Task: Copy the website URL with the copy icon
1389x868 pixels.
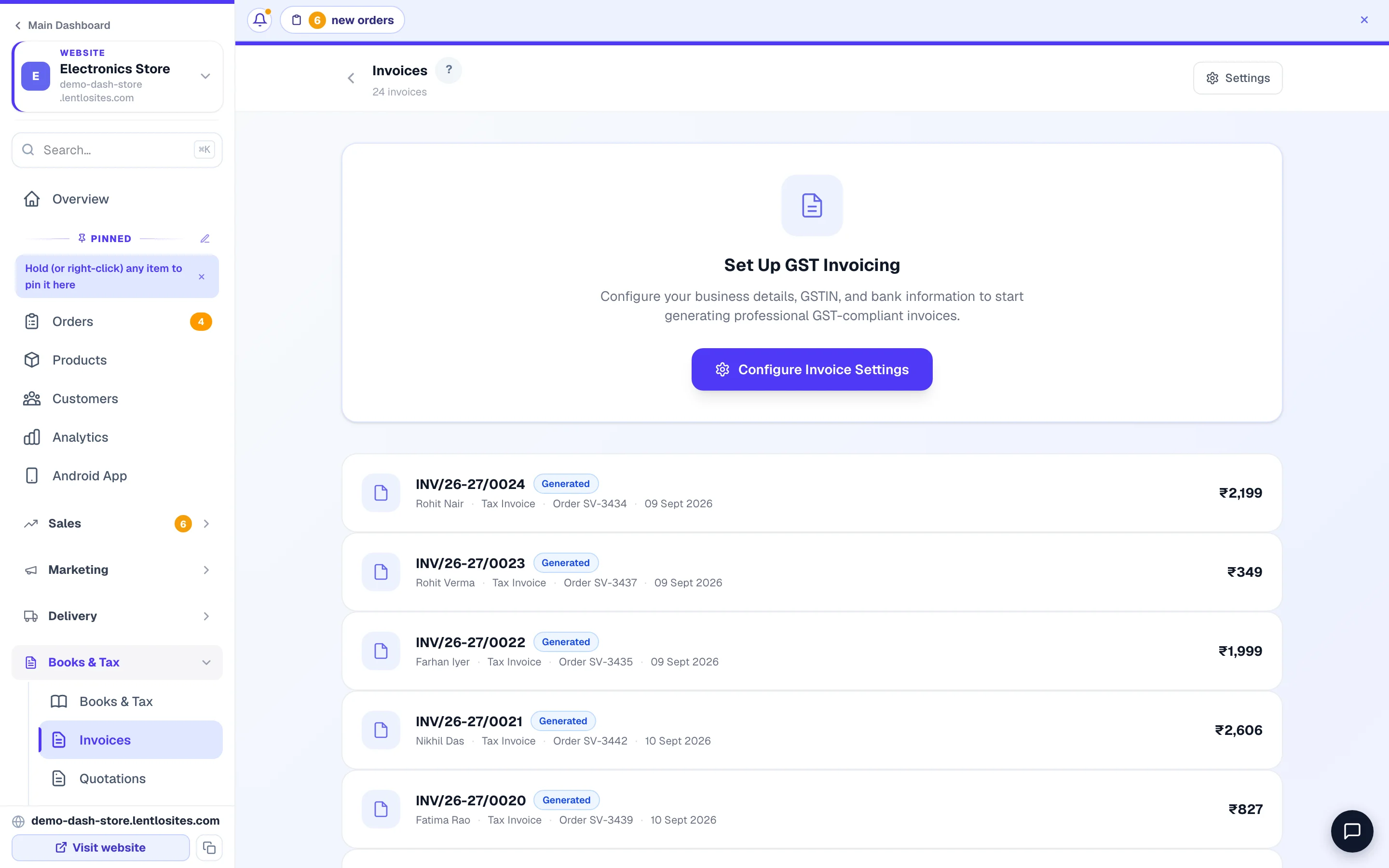Action: (209, 847)
